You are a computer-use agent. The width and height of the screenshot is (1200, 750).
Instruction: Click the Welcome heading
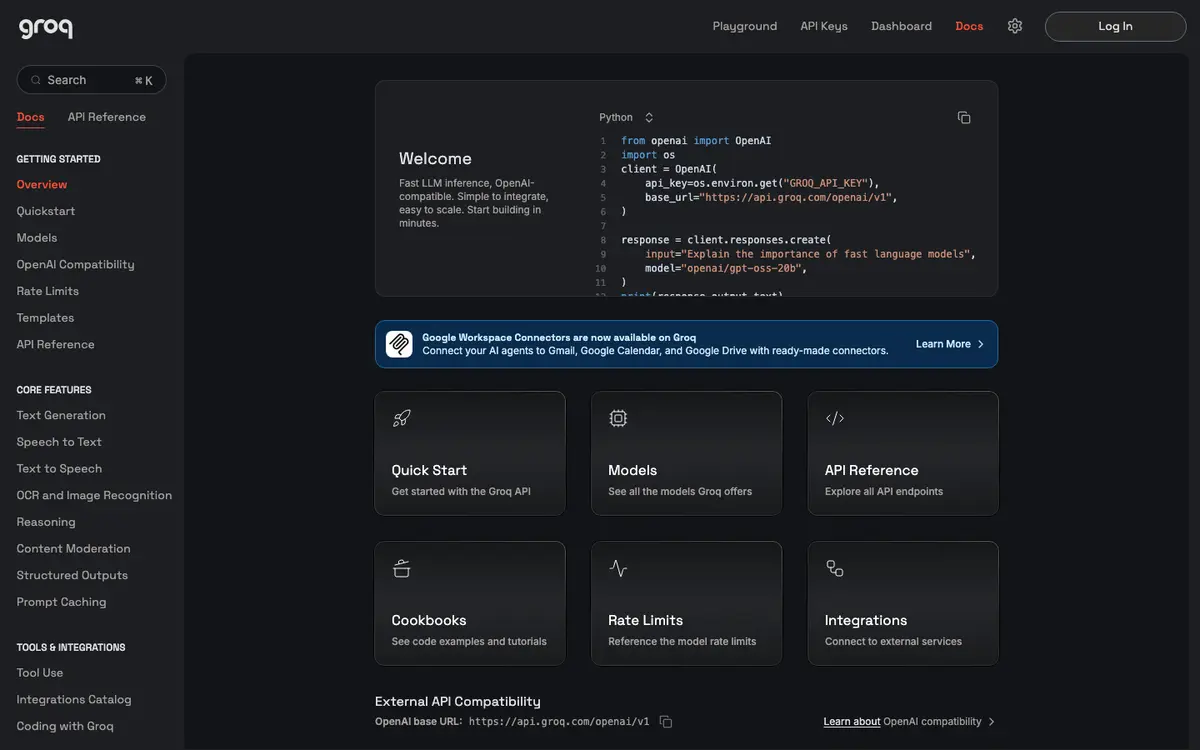[x=435, y=158]
